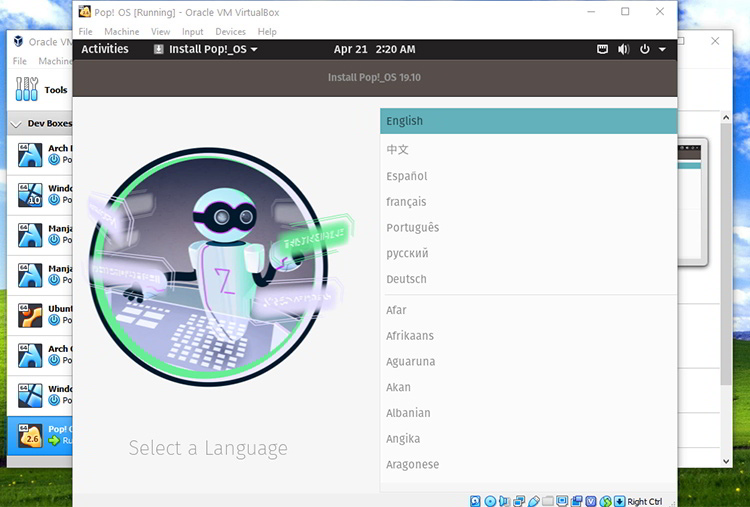Select Afrikaans language

pyautogui.click(x=529, y=336)
